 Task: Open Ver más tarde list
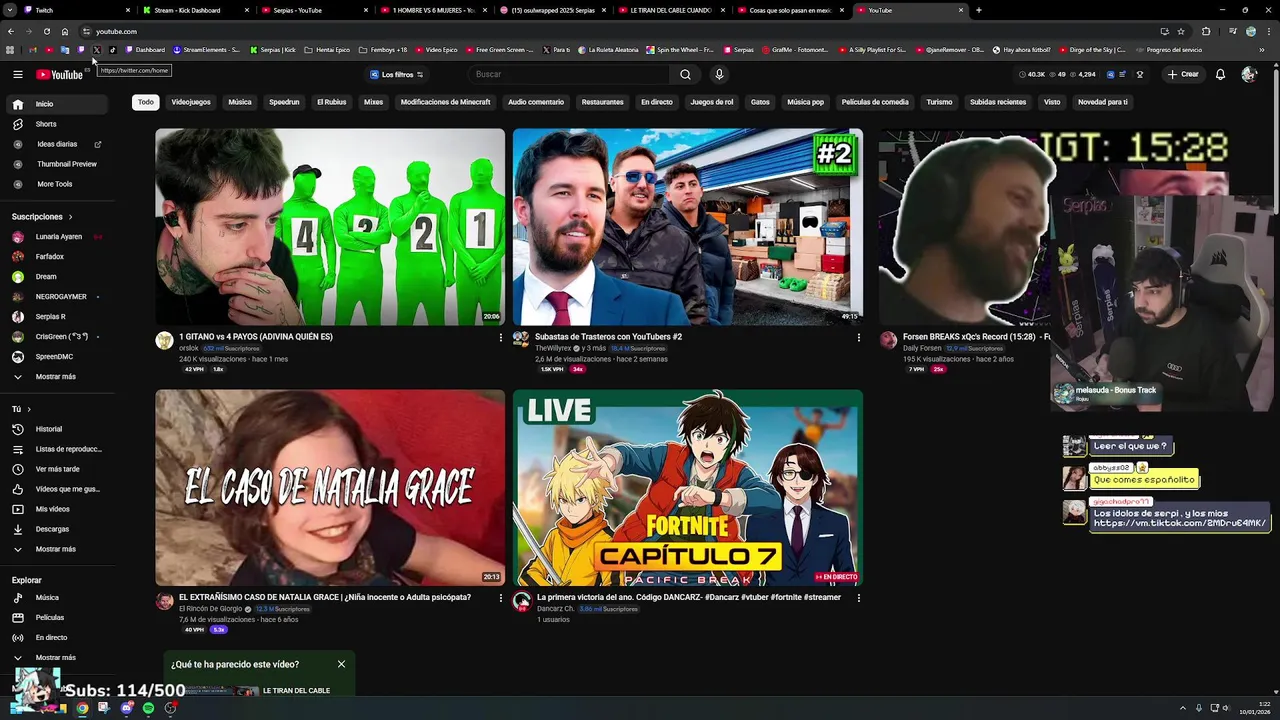click(x=58, y=469)
